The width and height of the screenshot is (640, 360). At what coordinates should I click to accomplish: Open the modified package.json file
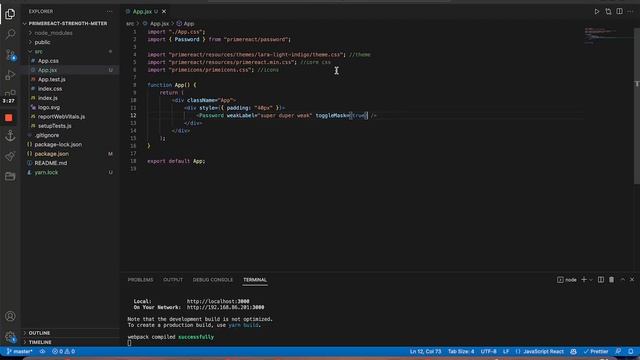[51, 154]
